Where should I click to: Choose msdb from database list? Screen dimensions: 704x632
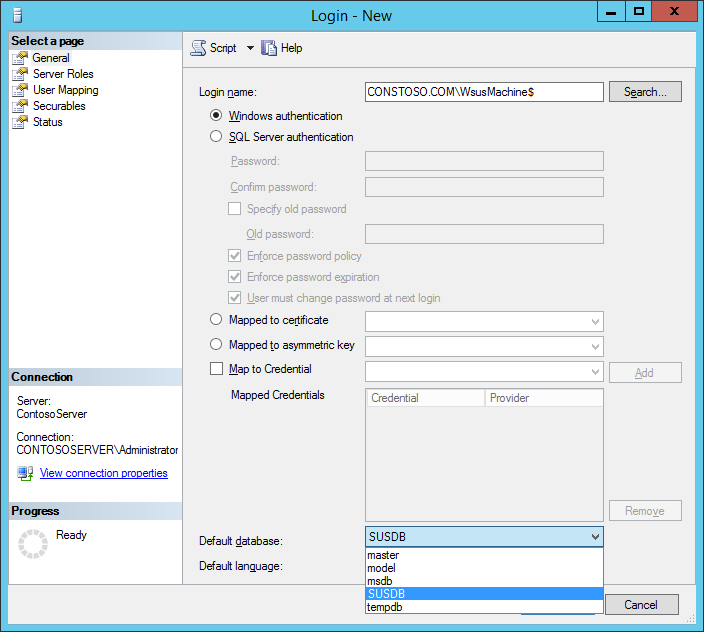tap(484, 581)
